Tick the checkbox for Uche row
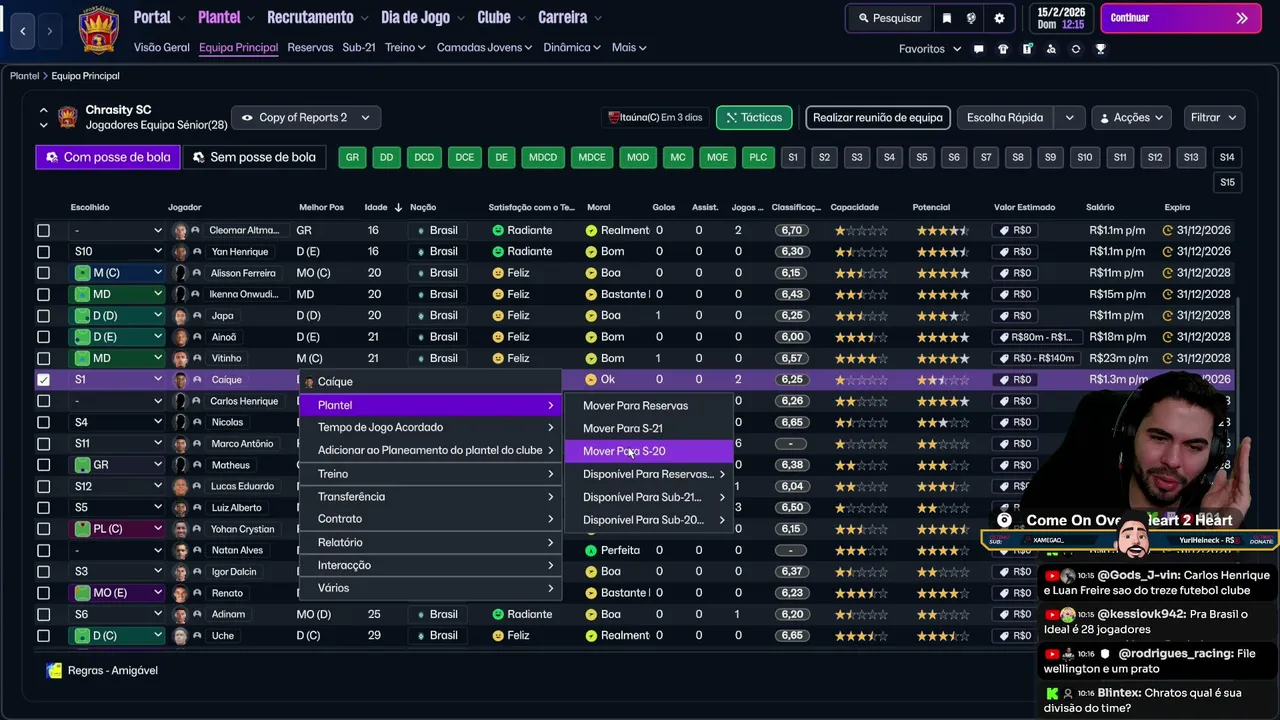The width and height of the screenshot is (1280, 720). pyautogui.click(x=43, y=636)
